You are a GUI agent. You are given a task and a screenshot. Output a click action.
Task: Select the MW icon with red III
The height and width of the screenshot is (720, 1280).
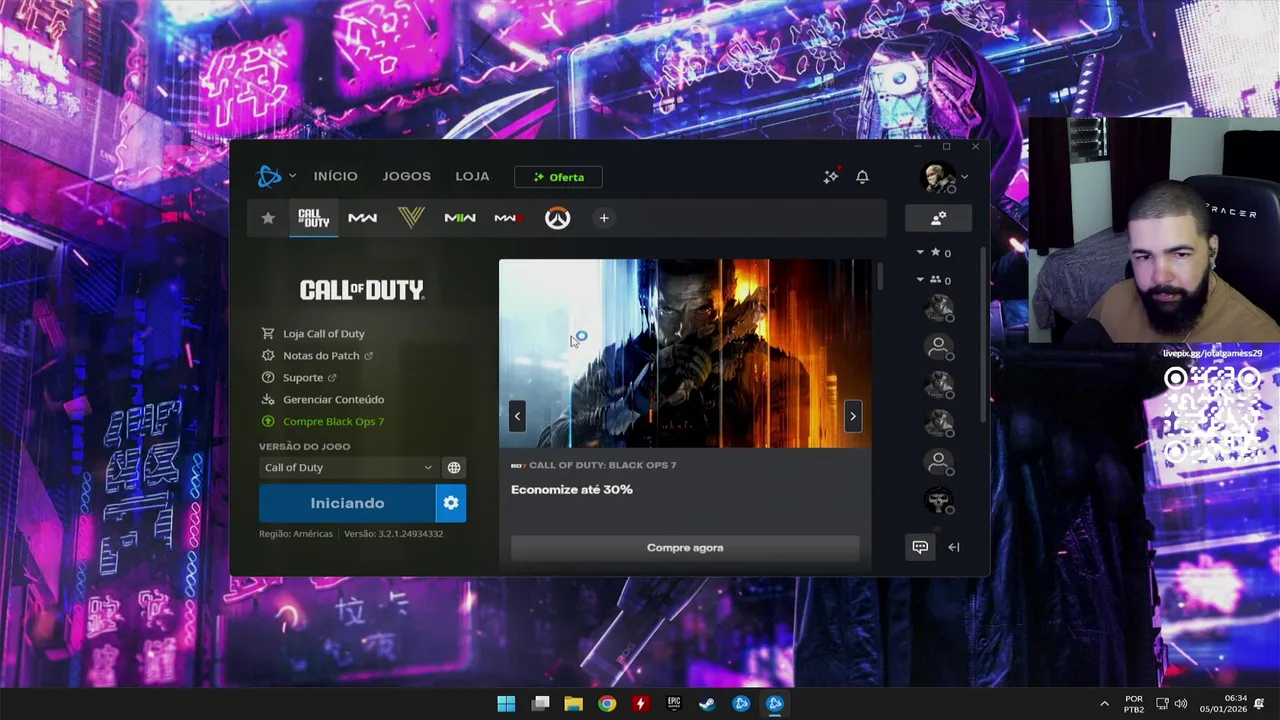point(509,218)
